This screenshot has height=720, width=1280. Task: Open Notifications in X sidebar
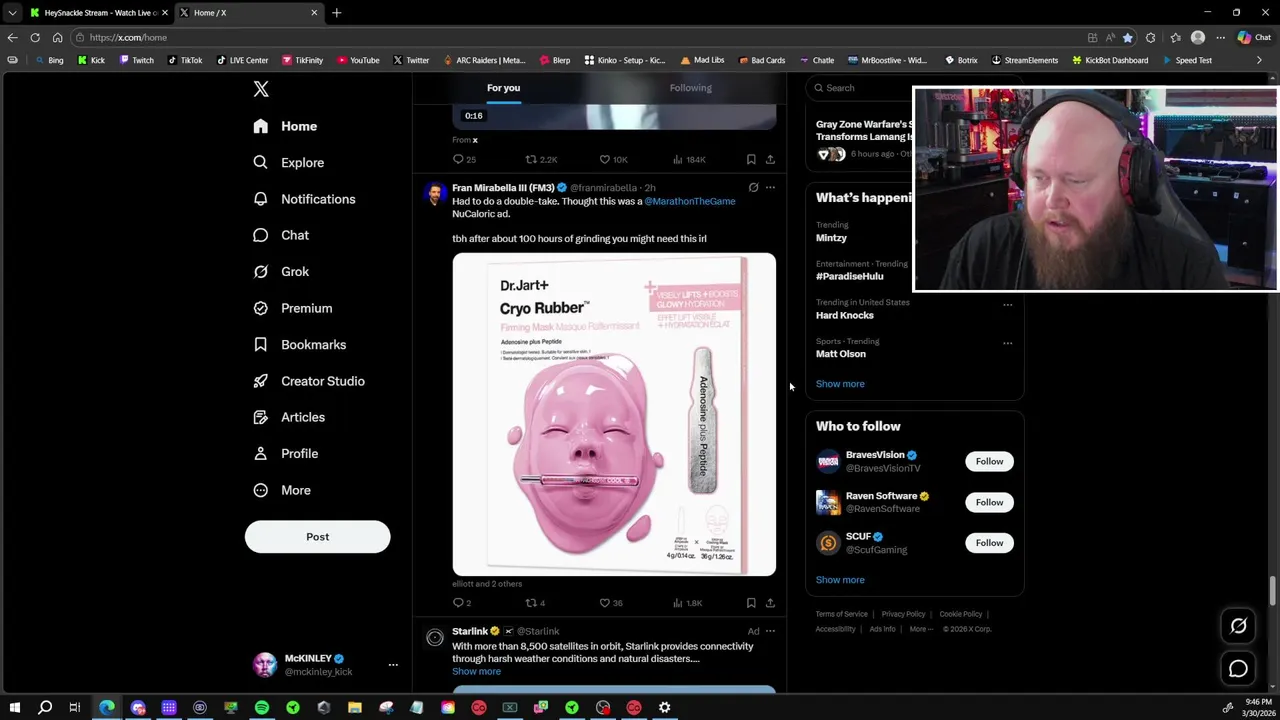(304, 199)
